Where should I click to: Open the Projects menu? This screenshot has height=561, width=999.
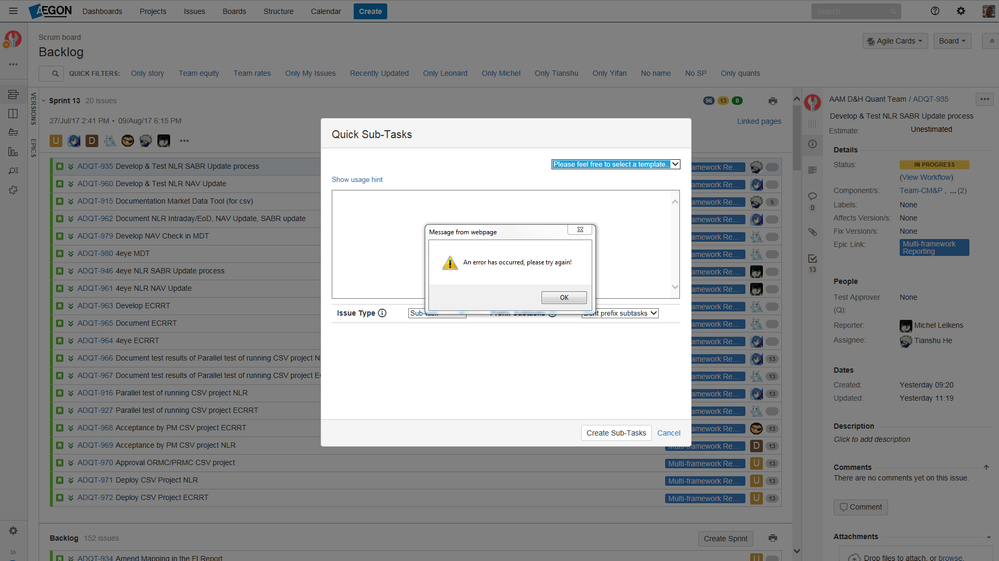click(153, 11)
